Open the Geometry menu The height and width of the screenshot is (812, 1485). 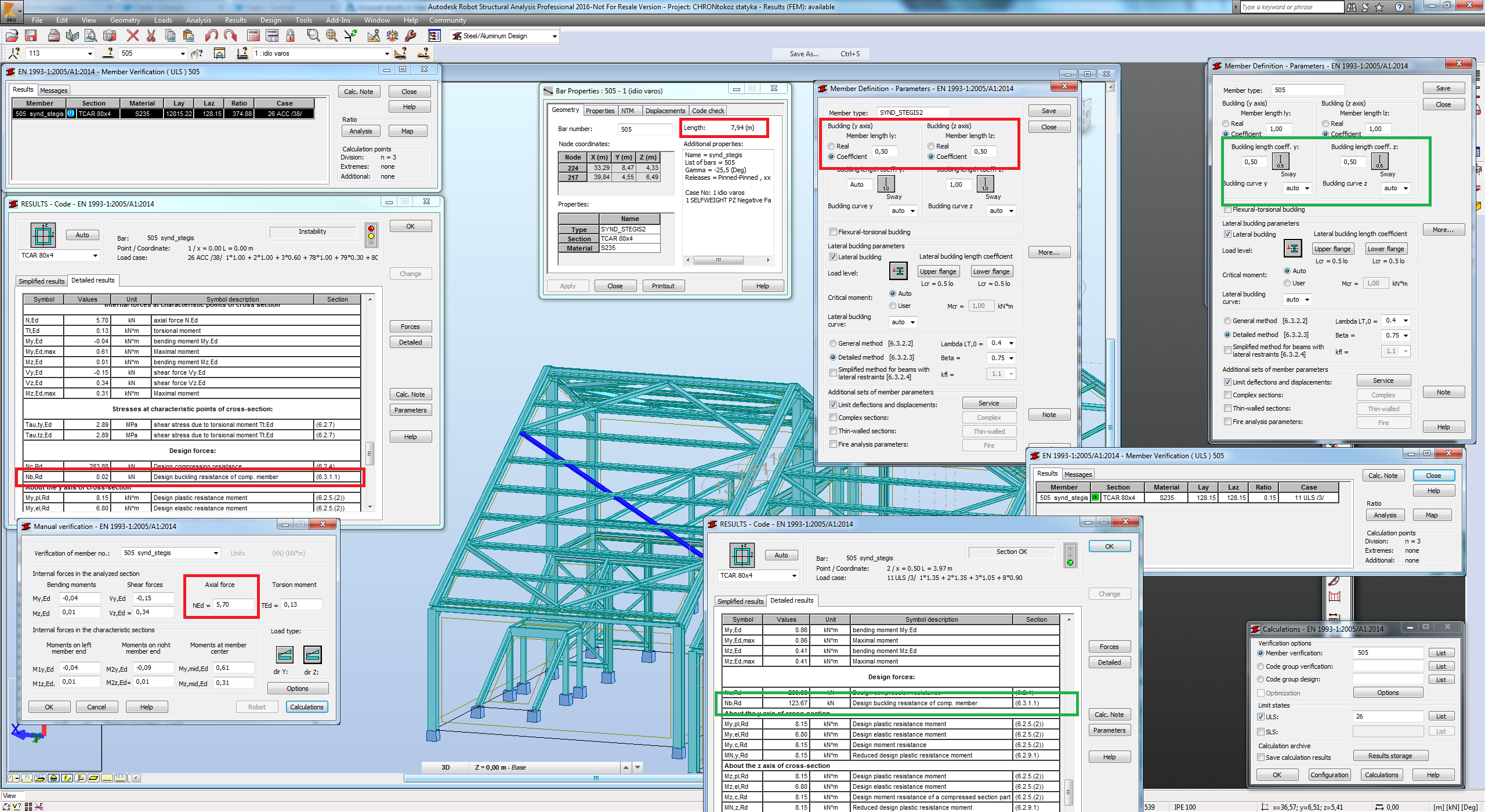click(125, 20)
